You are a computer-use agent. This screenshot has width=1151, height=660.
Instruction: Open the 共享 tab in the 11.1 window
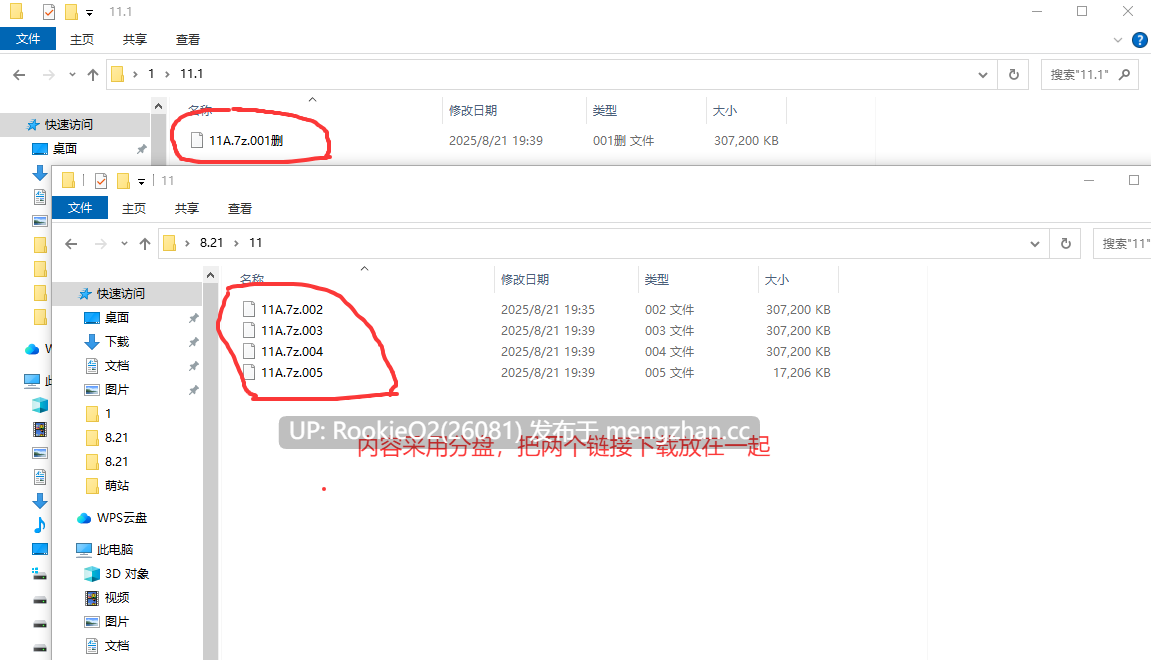coord(134,40)
